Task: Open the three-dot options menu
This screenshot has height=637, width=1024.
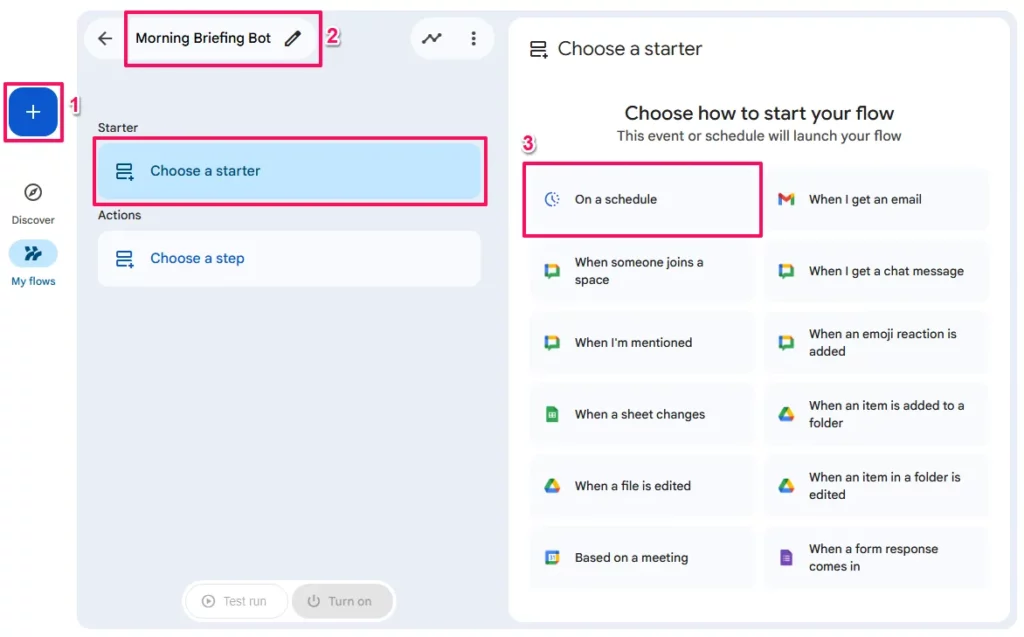Action: (473, 37)
